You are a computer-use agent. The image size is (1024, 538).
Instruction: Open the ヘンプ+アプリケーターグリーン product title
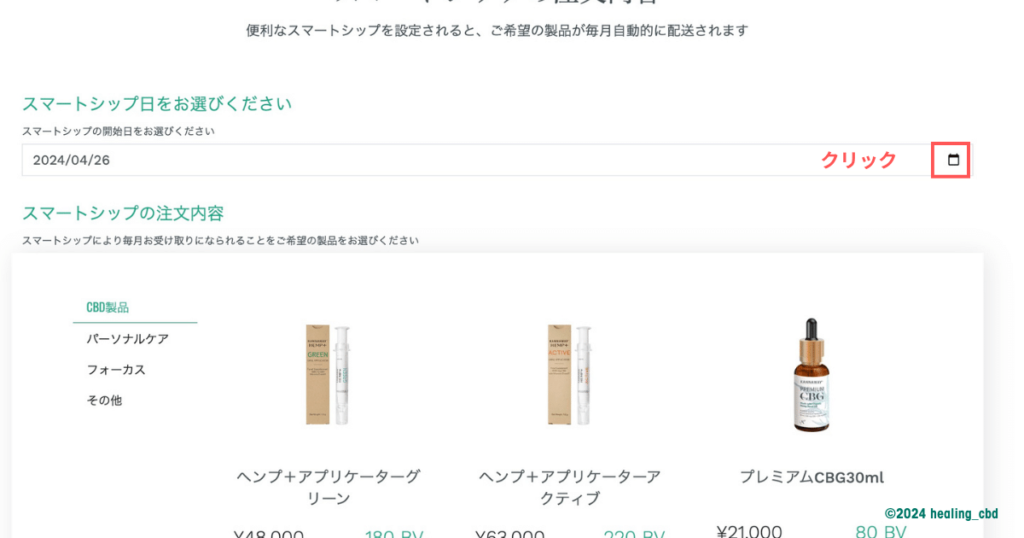pos(327,487)
